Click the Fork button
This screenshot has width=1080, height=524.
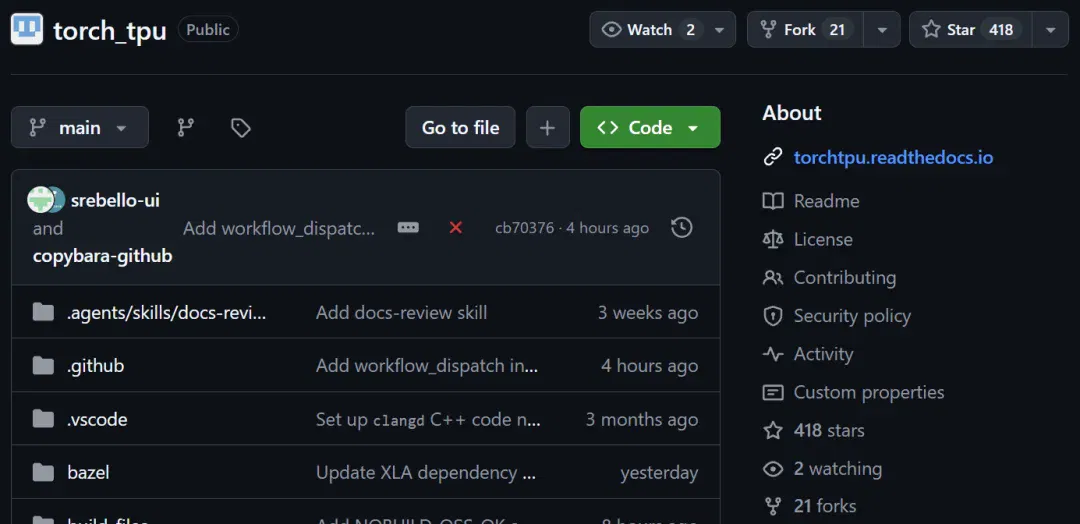[x=805, y=30]
